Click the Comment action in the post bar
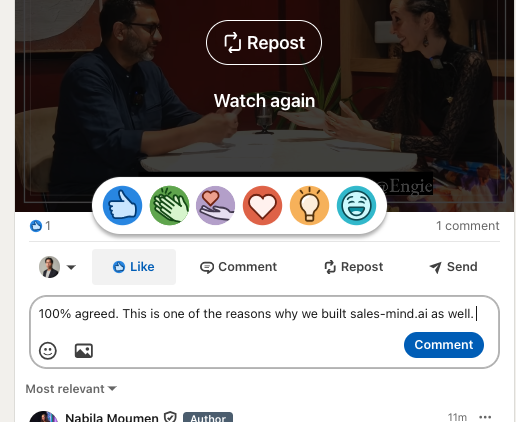 coord(239,267)
